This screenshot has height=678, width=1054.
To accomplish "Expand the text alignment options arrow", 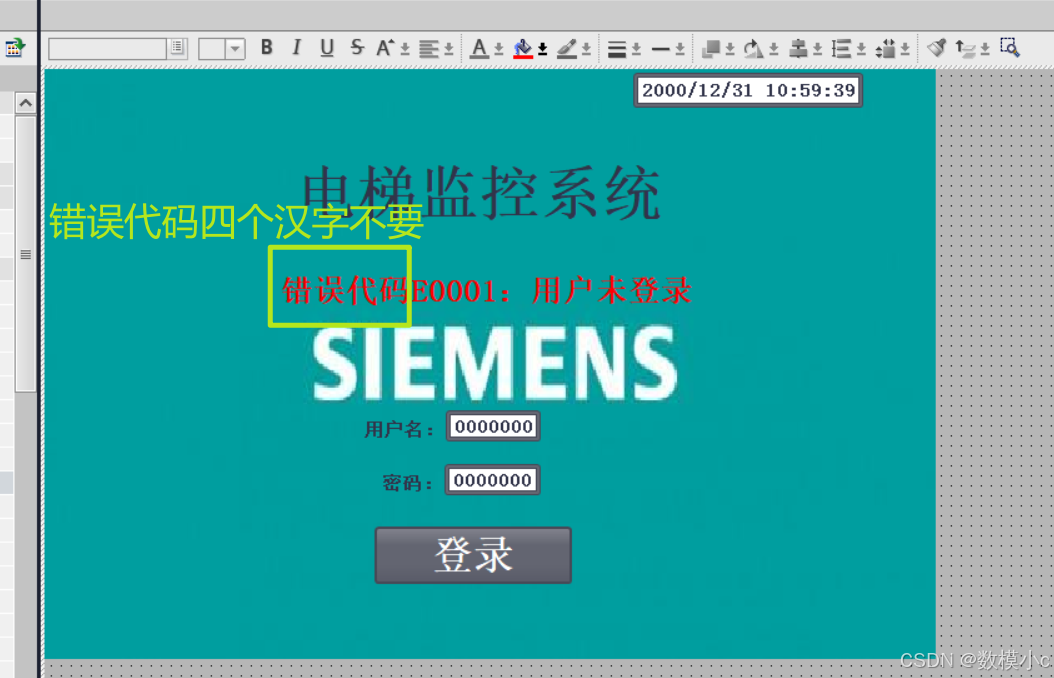I will pyautogui.click(x=449, y=49).
